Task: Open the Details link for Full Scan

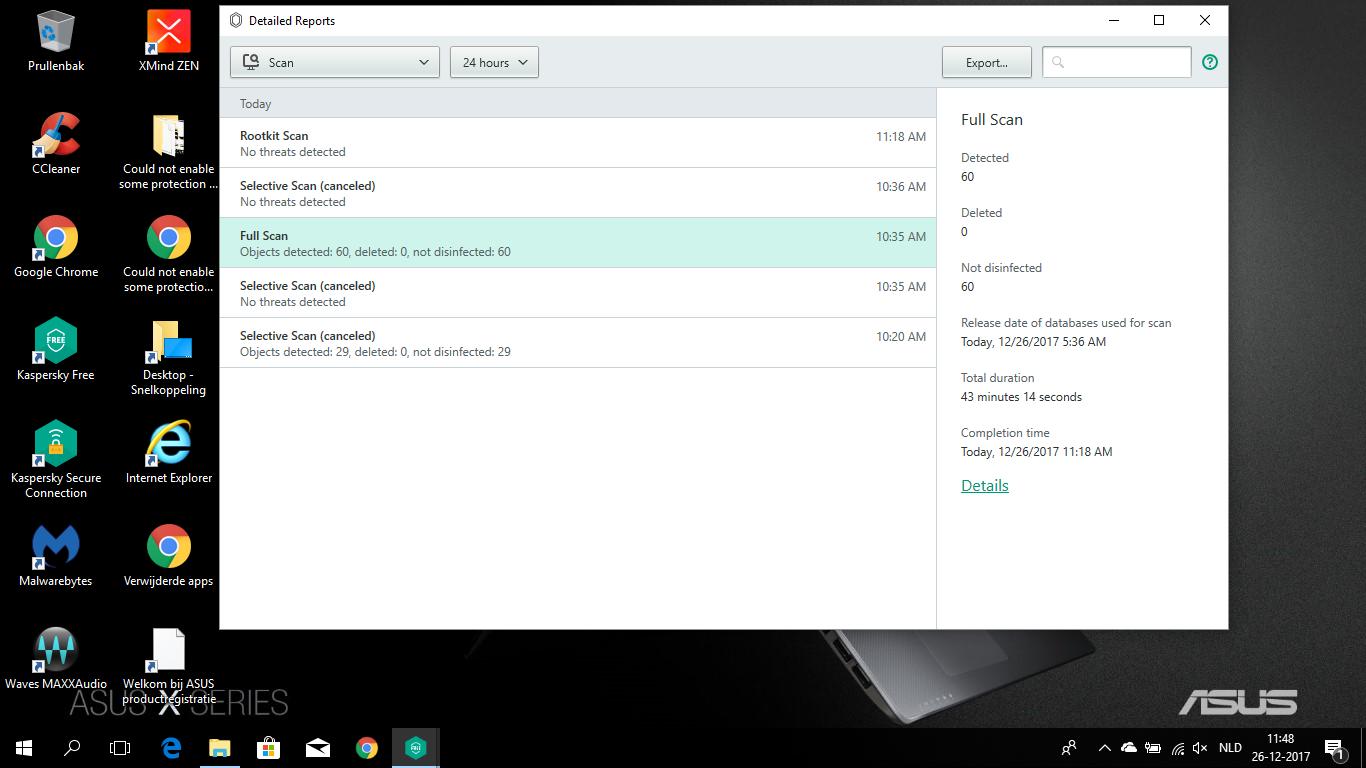Action: 985,486
